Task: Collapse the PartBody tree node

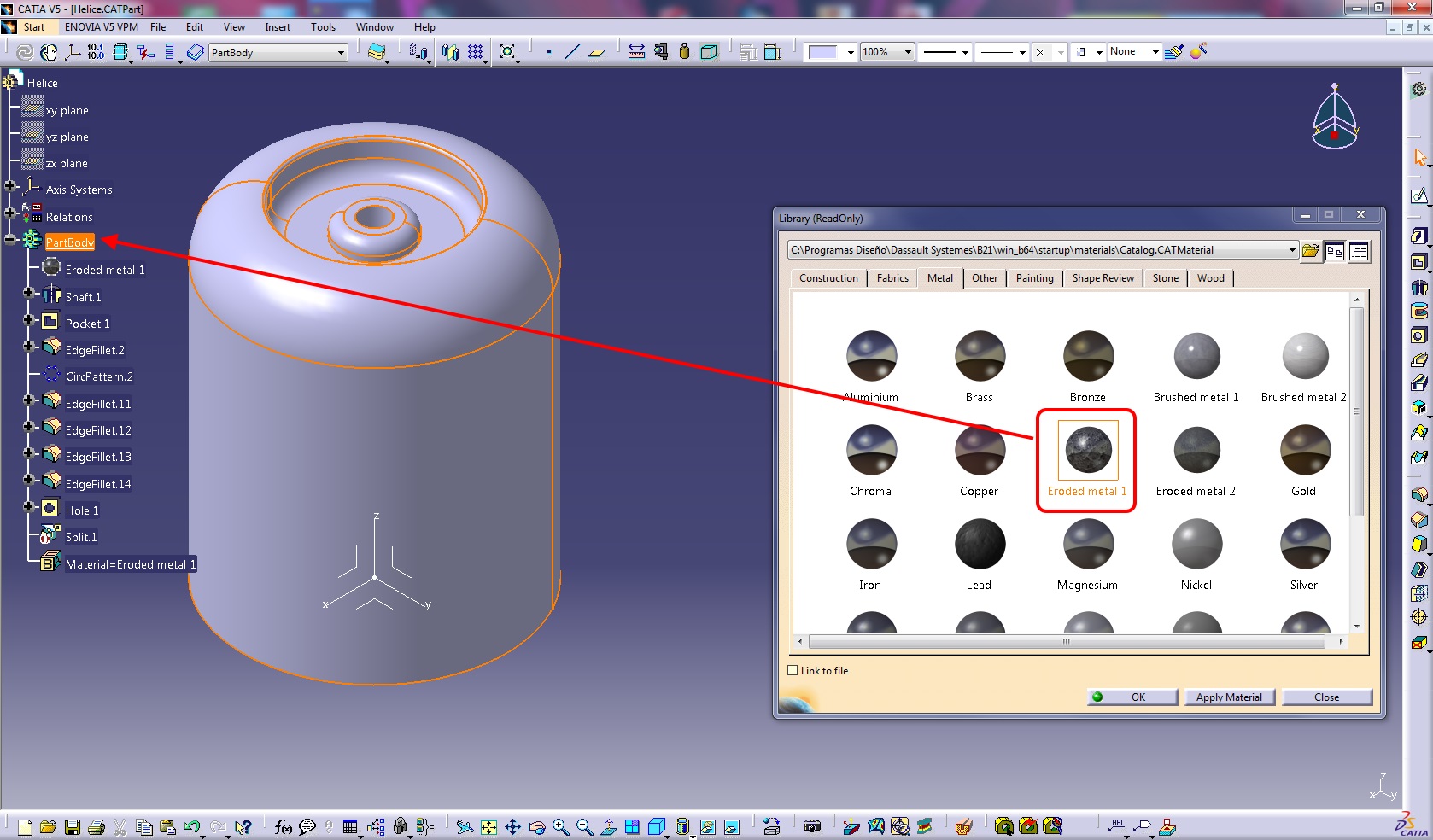Action: pos(10,240)
